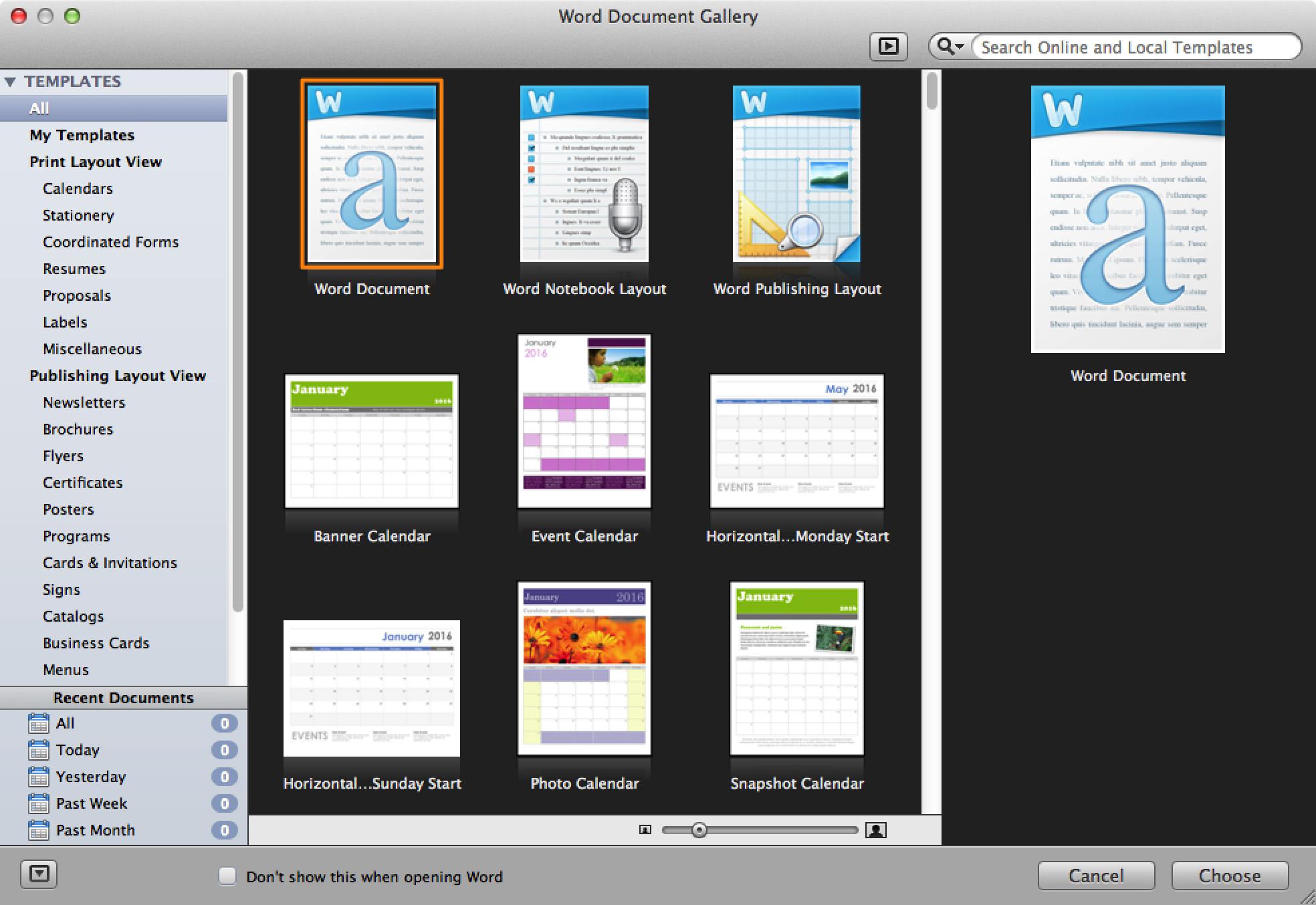Viewport: 1316px width, 905px height.
Task: Select the Word Document template thumbnail
Action: 372,174
